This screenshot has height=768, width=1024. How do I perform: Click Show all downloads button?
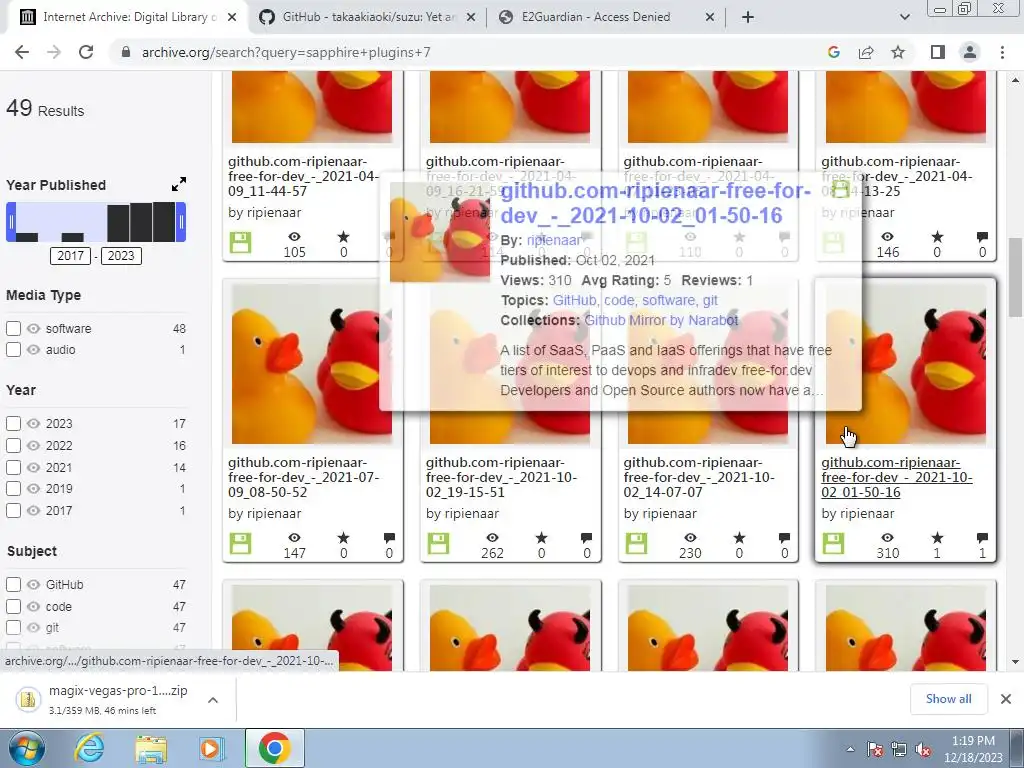click(948, 699)
